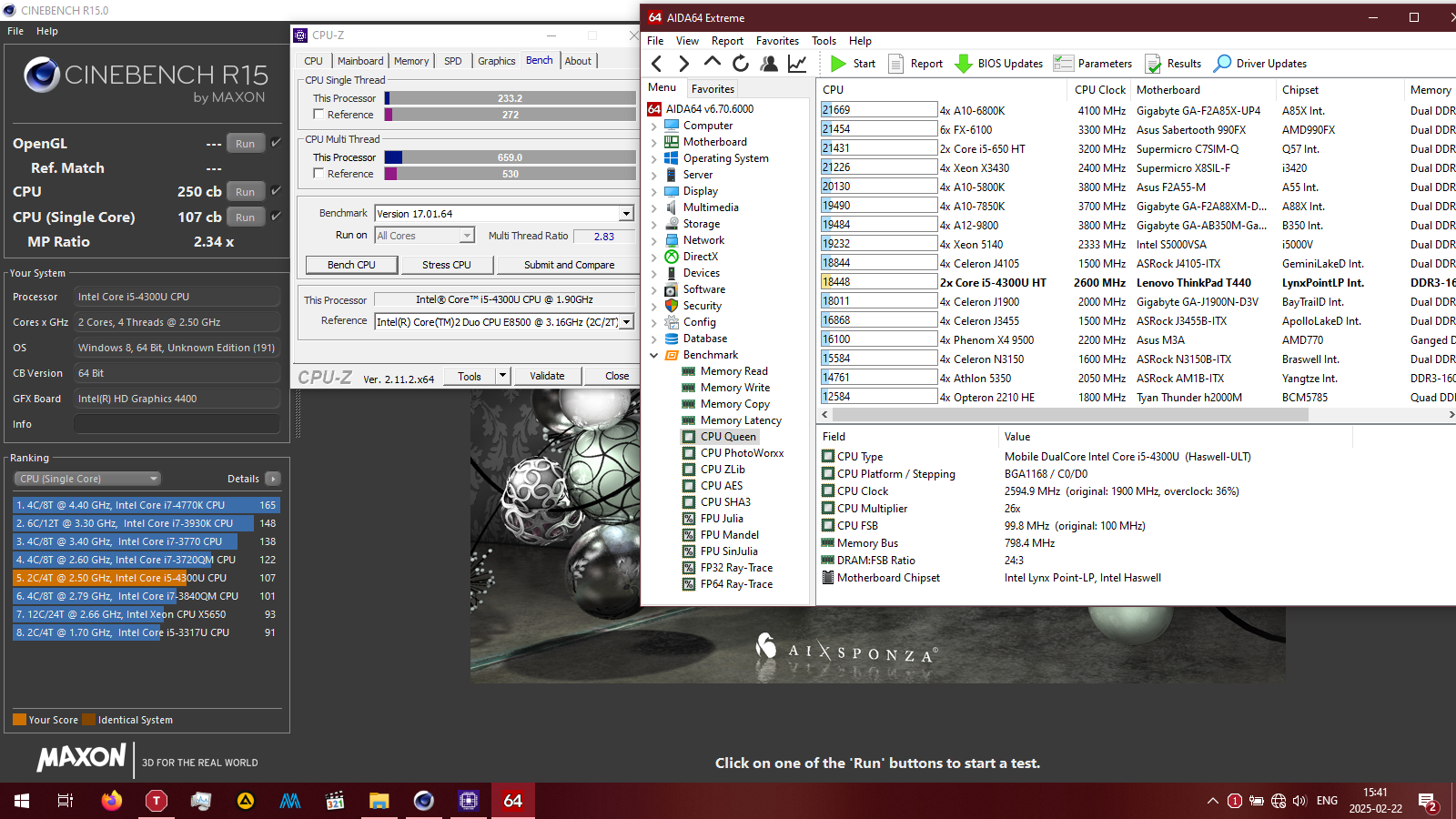Select the i7-4770K ranking entry

(x=146, y=505)
